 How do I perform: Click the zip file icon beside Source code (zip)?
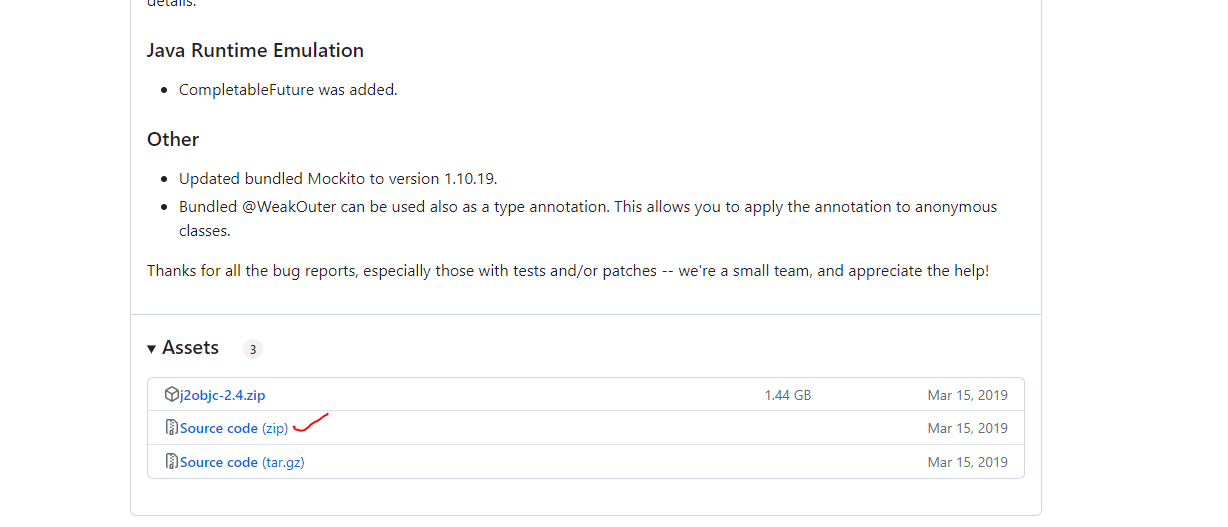[172, 428]
